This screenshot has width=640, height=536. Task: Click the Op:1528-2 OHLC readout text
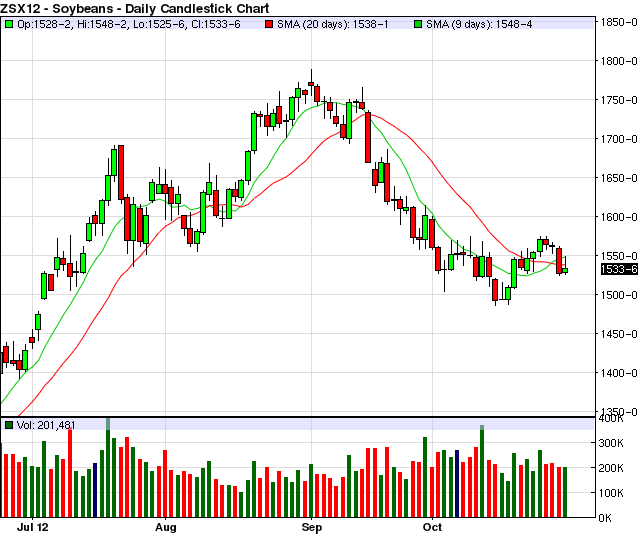[45, 24]
